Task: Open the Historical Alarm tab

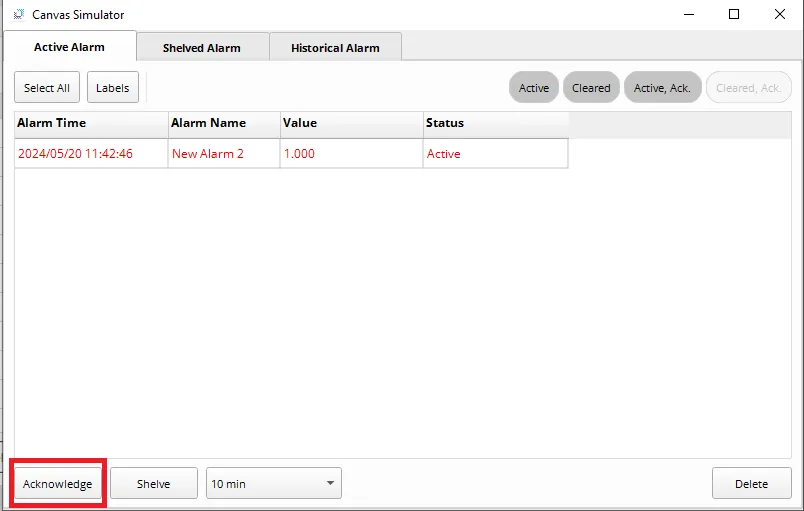Action: pyautogui.click(x=335, y=48)
